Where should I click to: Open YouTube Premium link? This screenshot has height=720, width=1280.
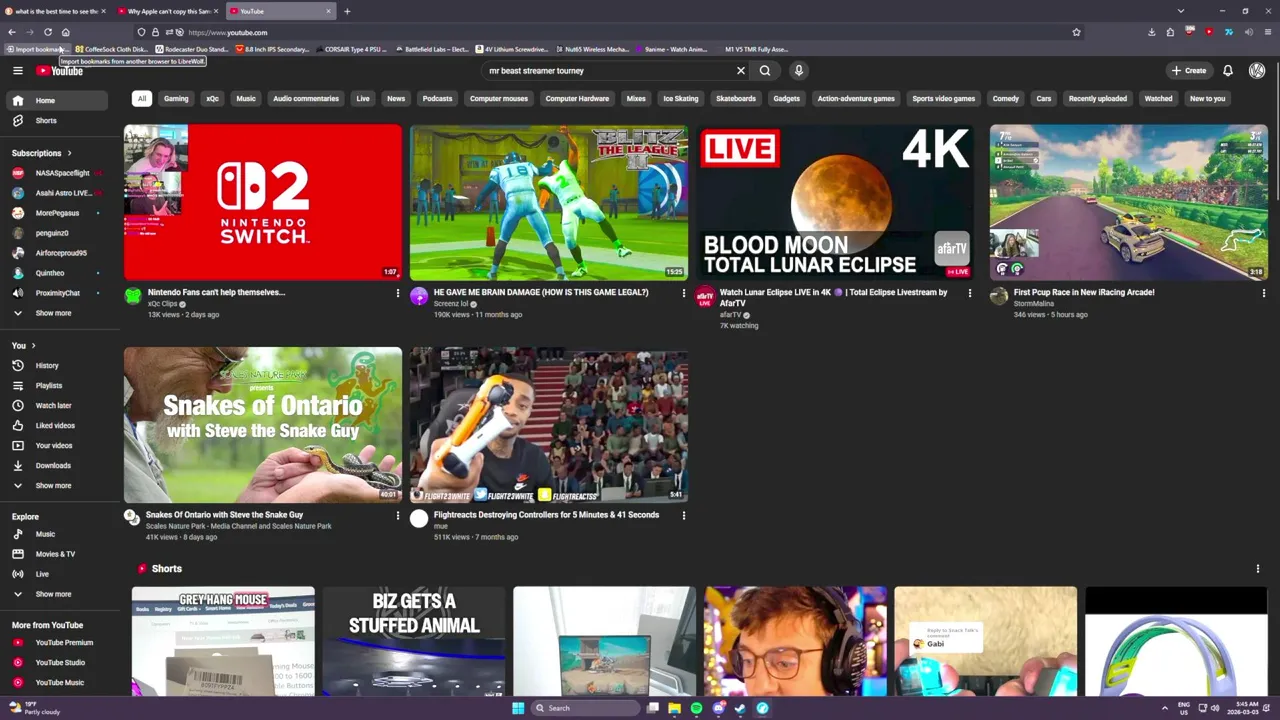click(x=57, y=643)
